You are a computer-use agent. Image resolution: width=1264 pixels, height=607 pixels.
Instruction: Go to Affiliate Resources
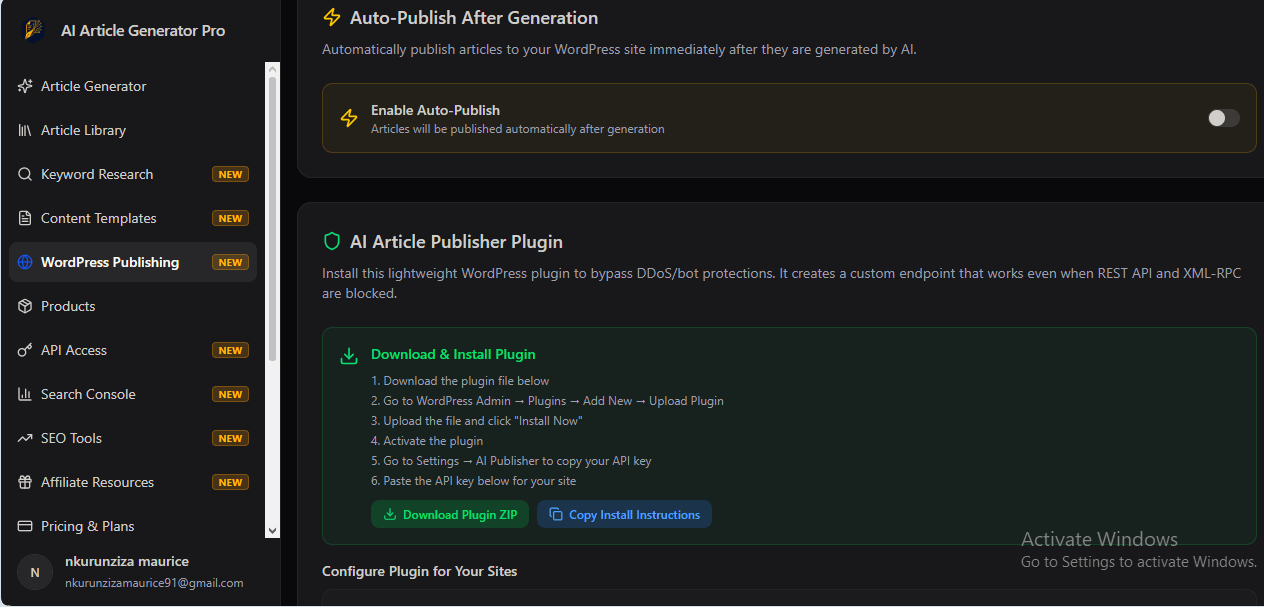133,482
